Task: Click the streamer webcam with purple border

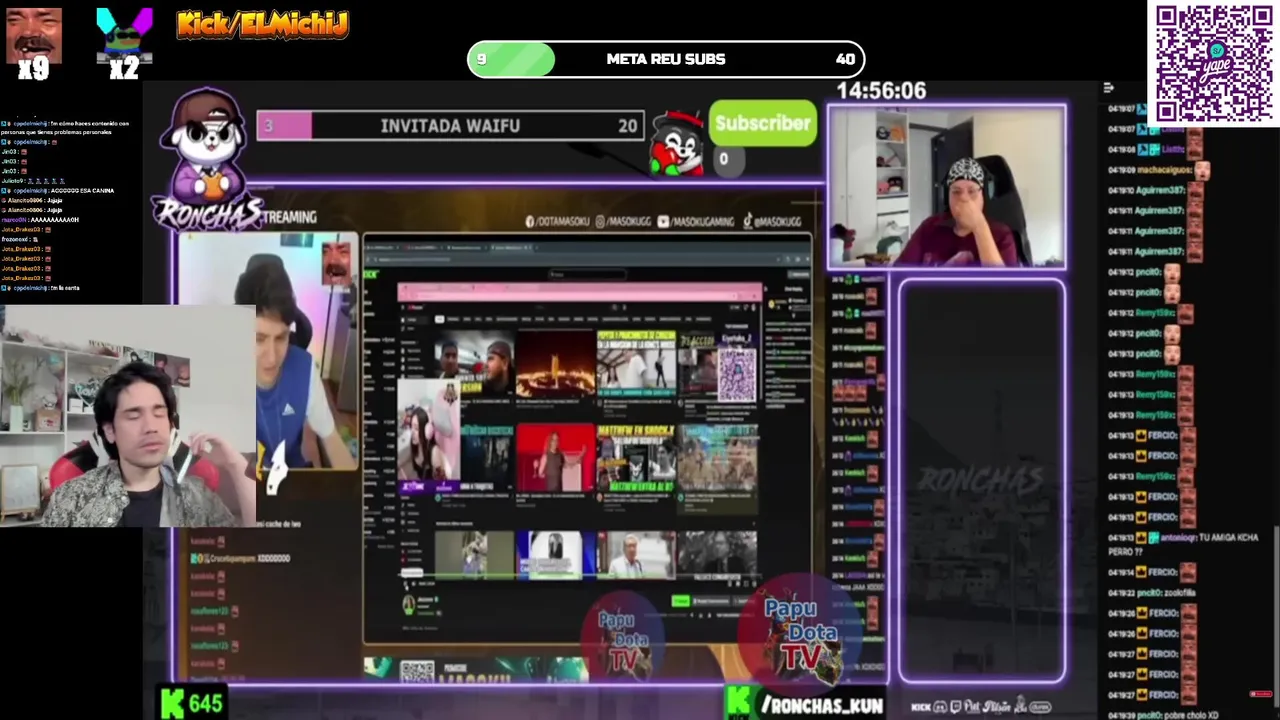Action: pyautogui.click(x=946, y=187)
